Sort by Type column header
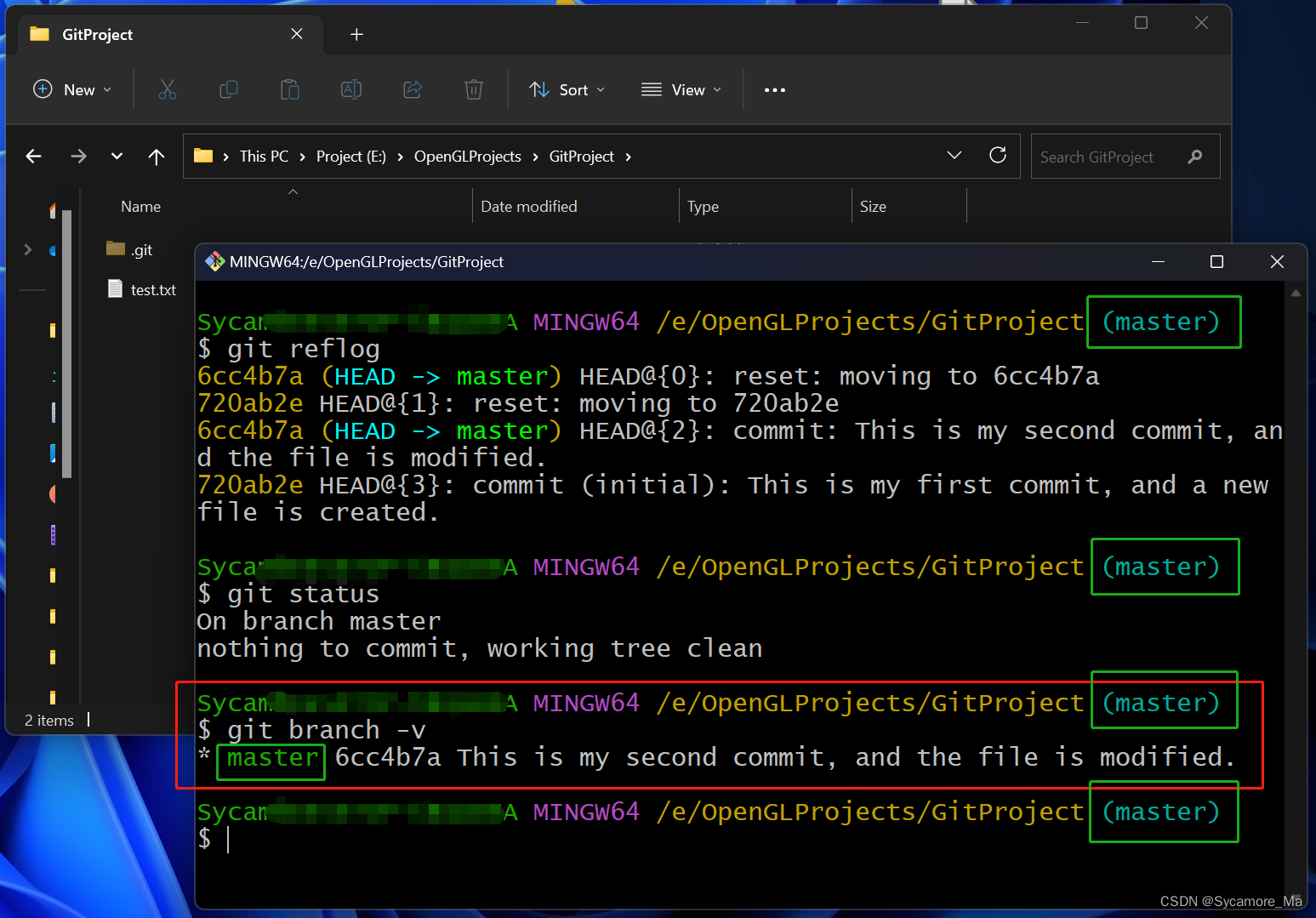1316x918 pixels. [x=704, y=207]
